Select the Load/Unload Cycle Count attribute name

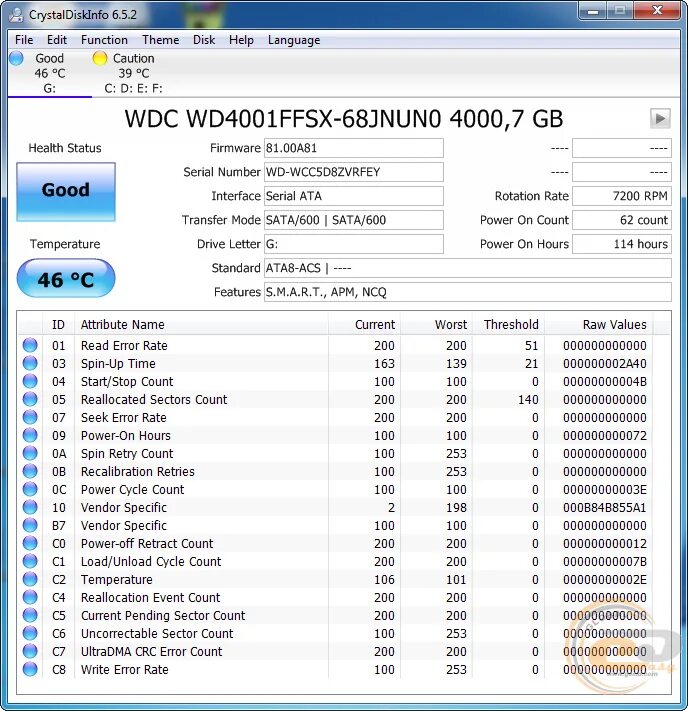point(151,561)
